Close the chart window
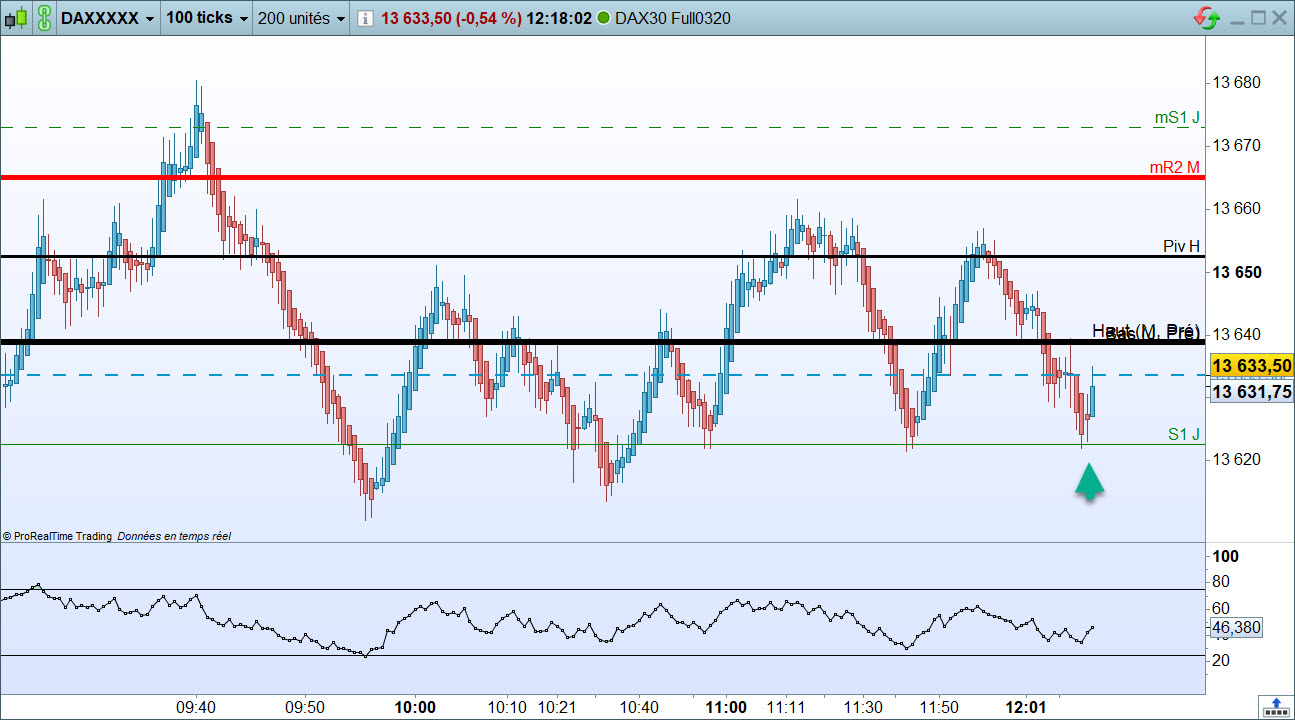 (x=1279, y=18)
